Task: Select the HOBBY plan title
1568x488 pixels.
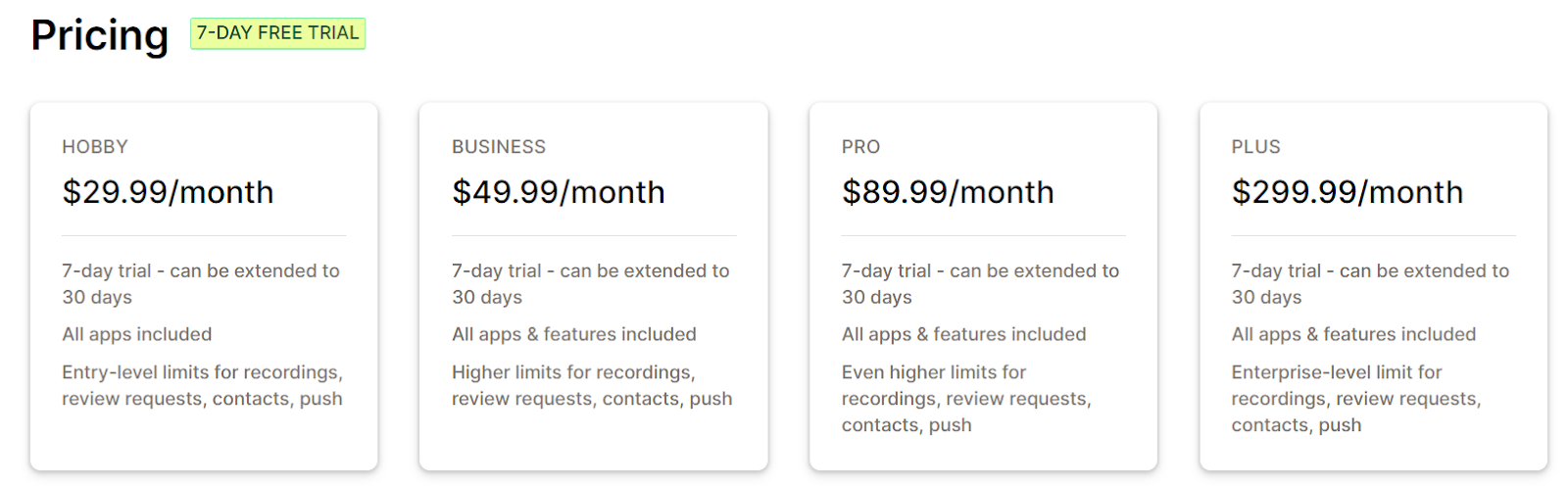Action: (95, 147)
